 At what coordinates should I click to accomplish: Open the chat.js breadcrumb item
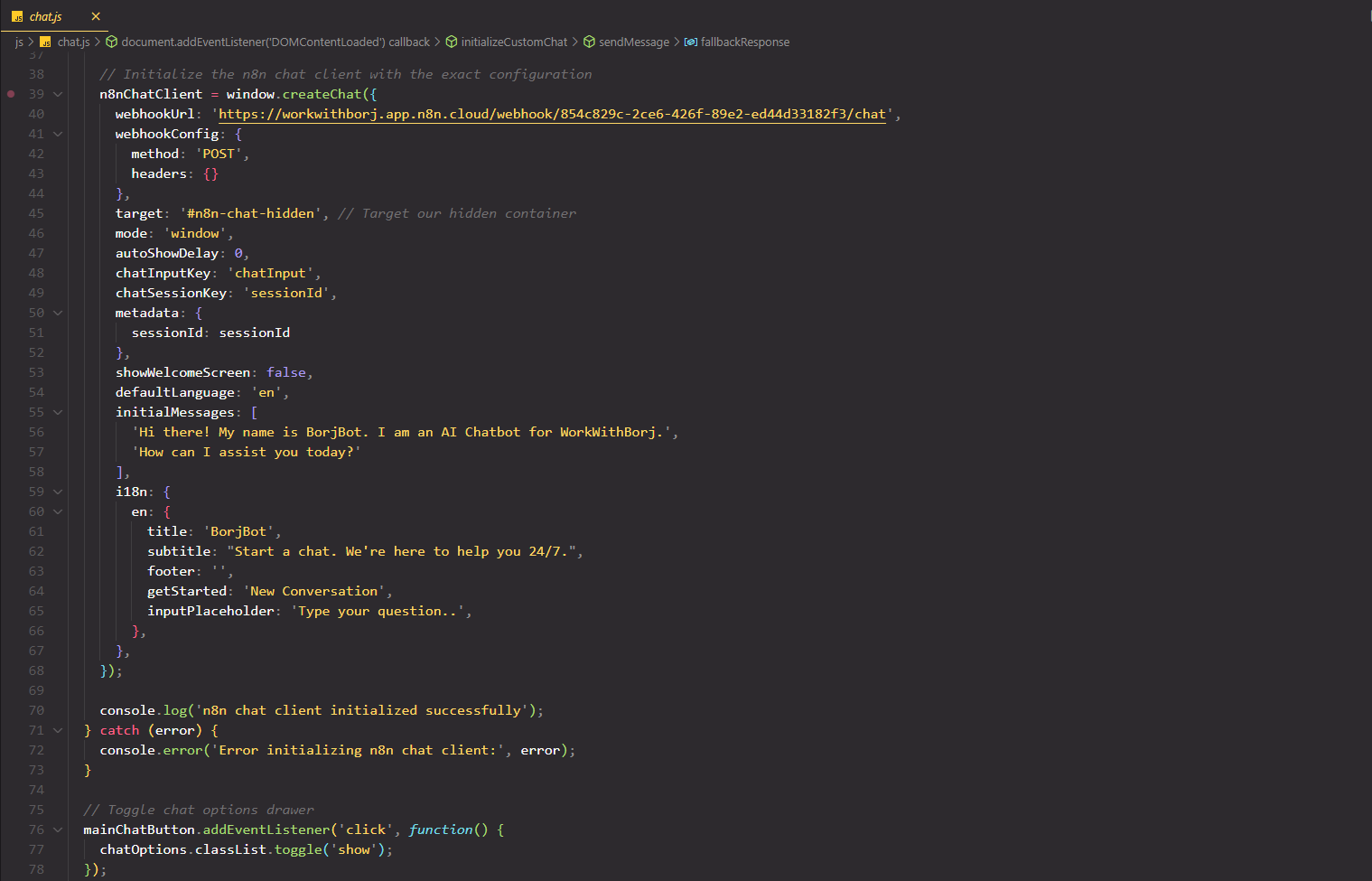click(x=73, y=42)
